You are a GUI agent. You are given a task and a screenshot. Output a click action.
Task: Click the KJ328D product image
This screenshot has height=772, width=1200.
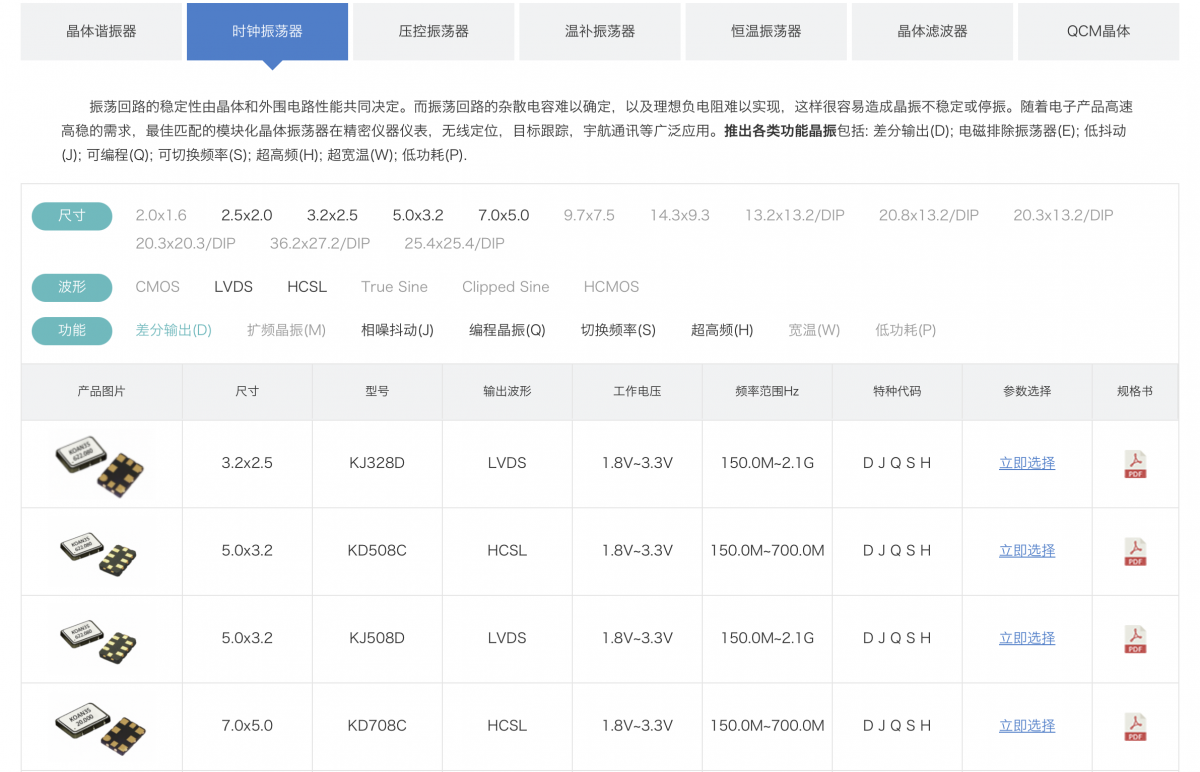[x=101, y=465]
